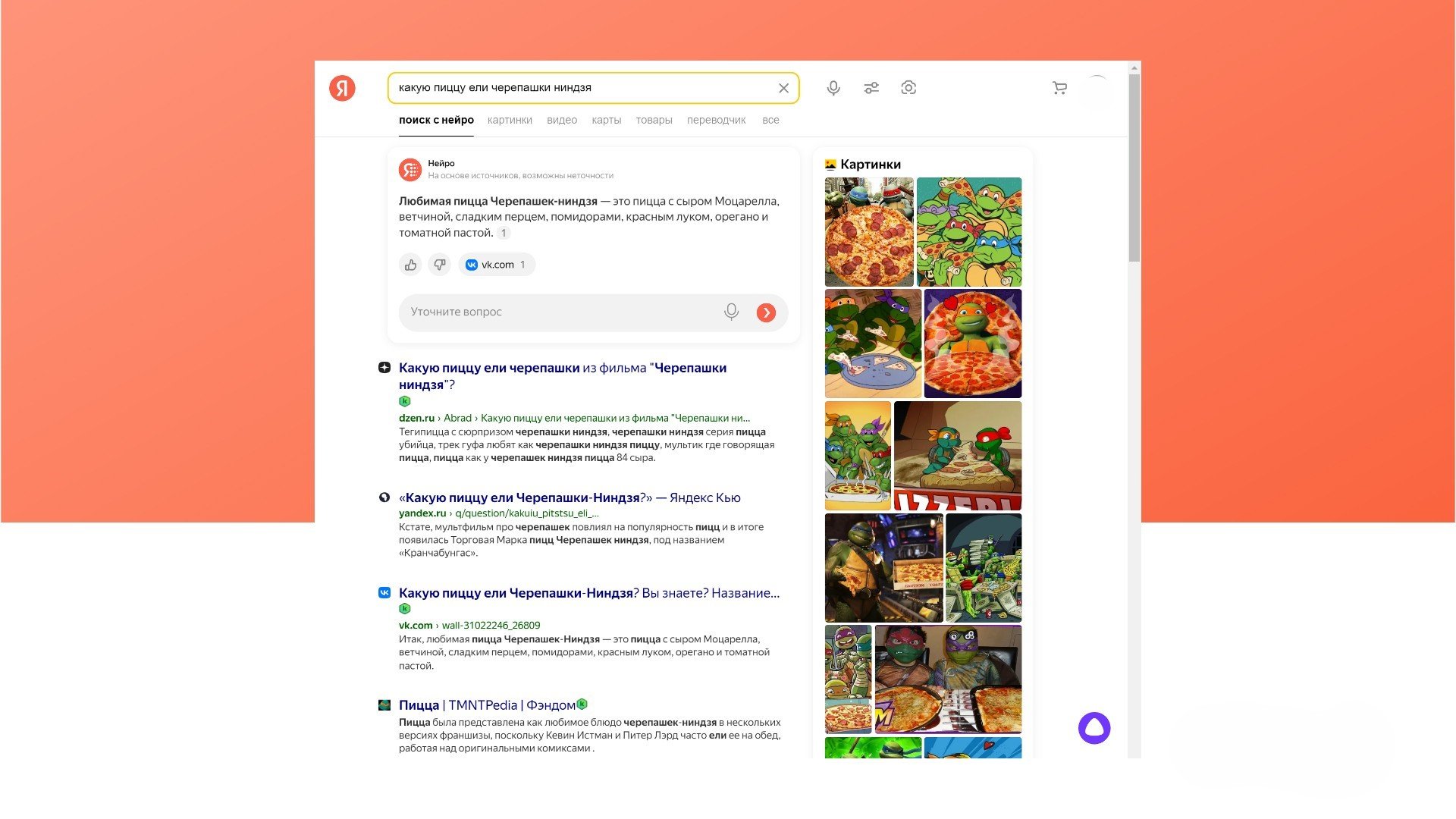Clear the search query with X icon

783,88
